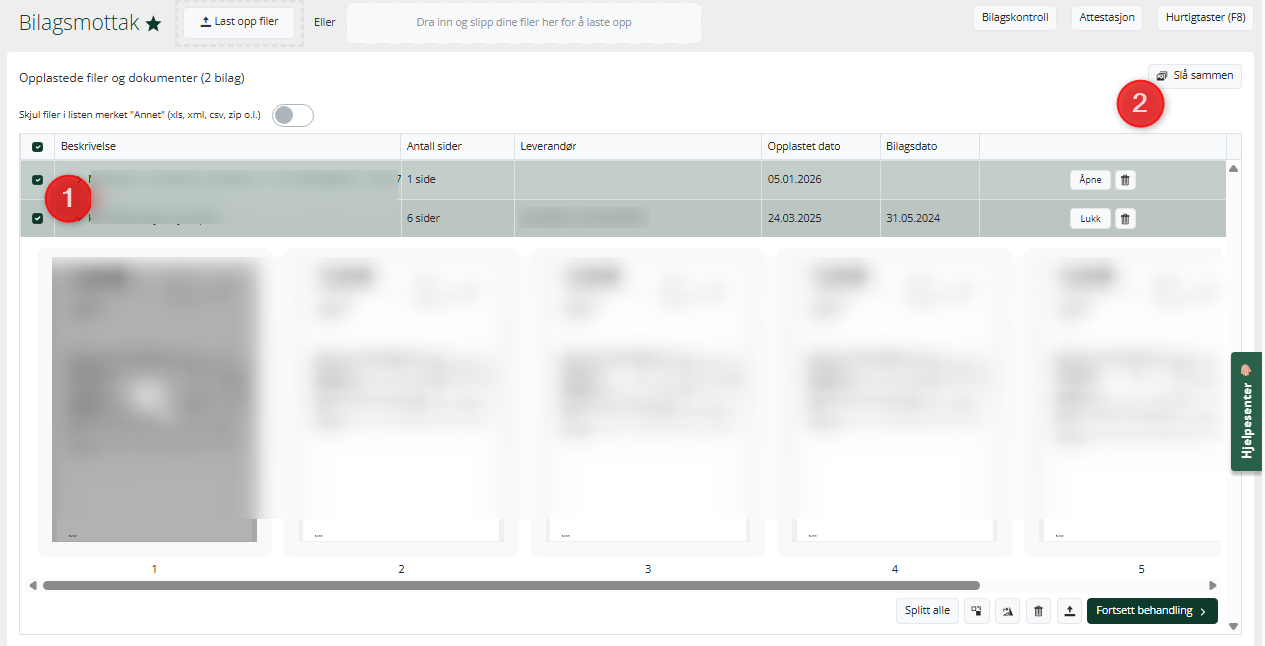Click Åpne to expand the 1 side document
1265x646 pixels.
click(x=1090, y=180)
